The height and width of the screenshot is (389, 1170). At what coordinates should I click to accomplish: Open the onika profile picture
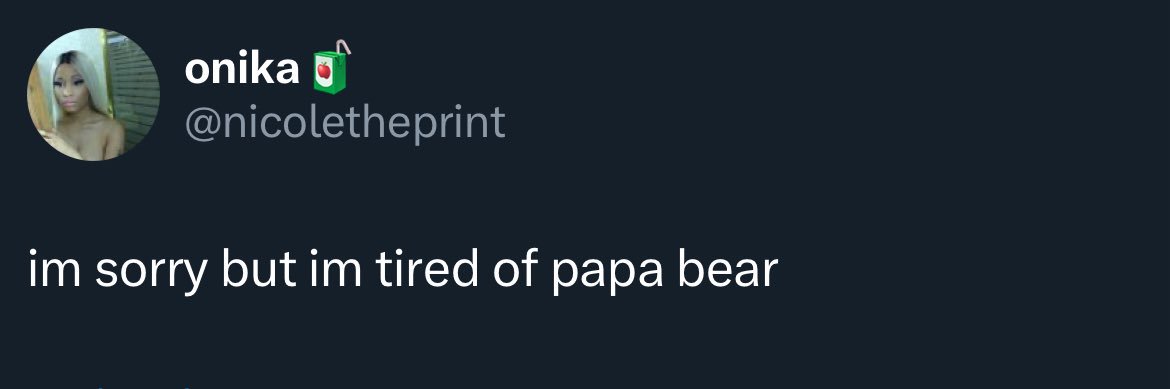[93, 94]
